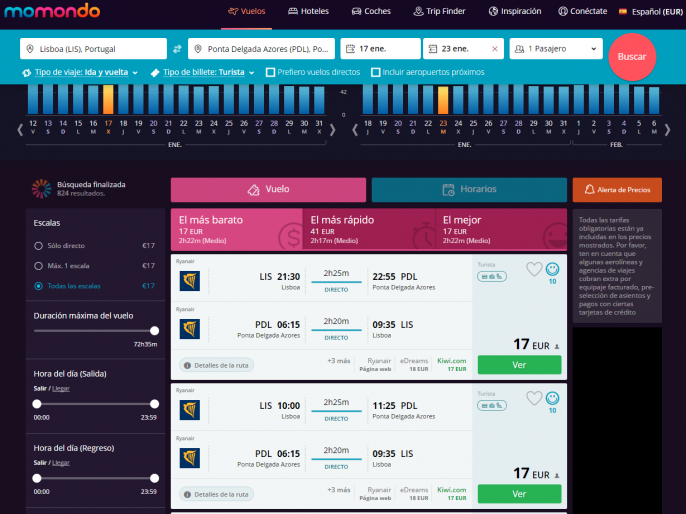The height and width of the screenshot is (514, 686).
Task: Open eDreams 18 EUR offer on first result
Action: tap(414, 364)
